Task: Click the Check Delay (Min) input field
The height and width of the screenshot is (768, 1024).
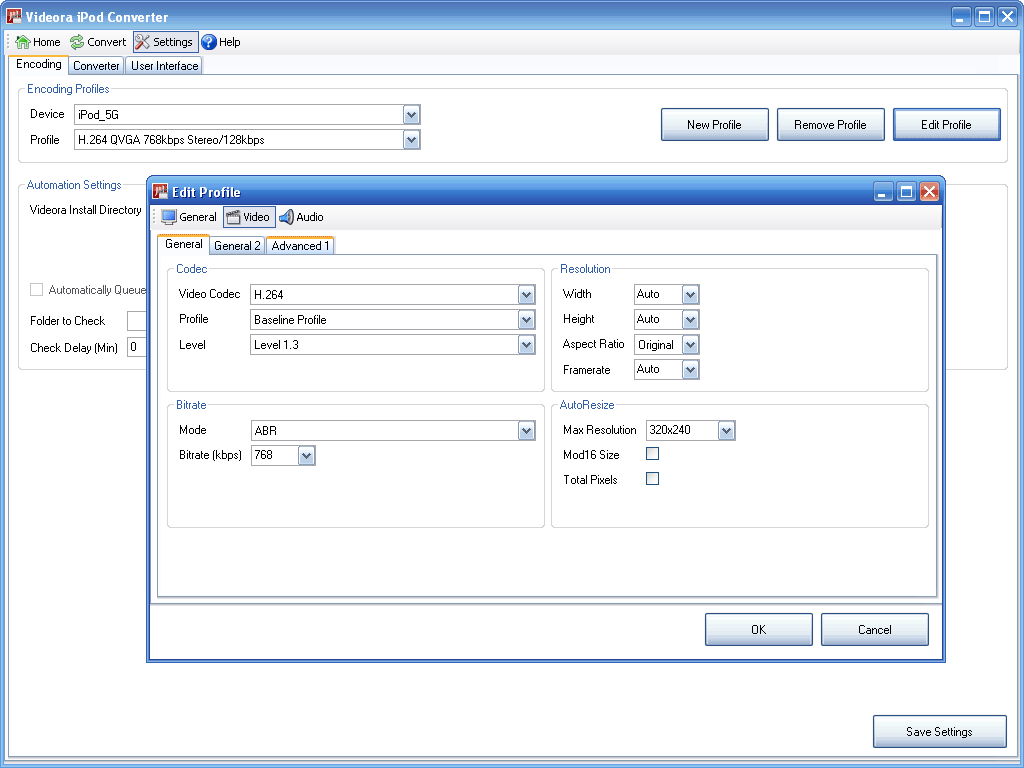Action: click(x=136, y=347)
